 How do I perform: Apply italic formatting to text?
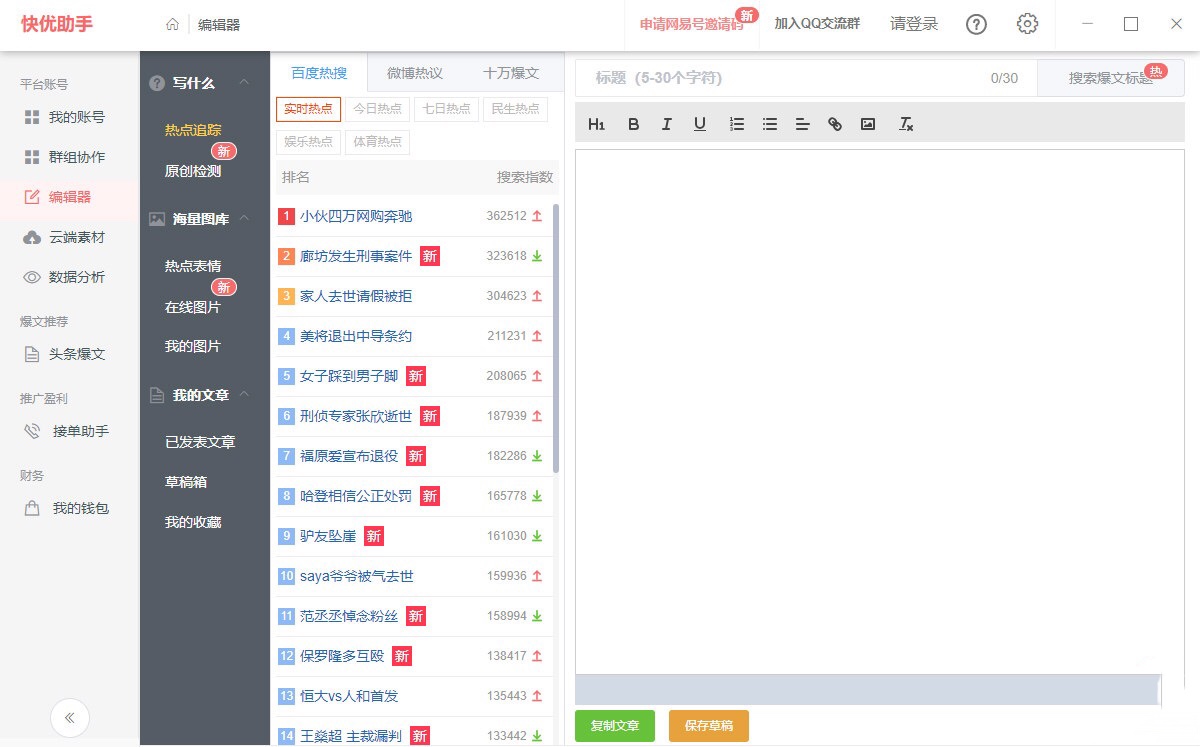pos(666,124)
